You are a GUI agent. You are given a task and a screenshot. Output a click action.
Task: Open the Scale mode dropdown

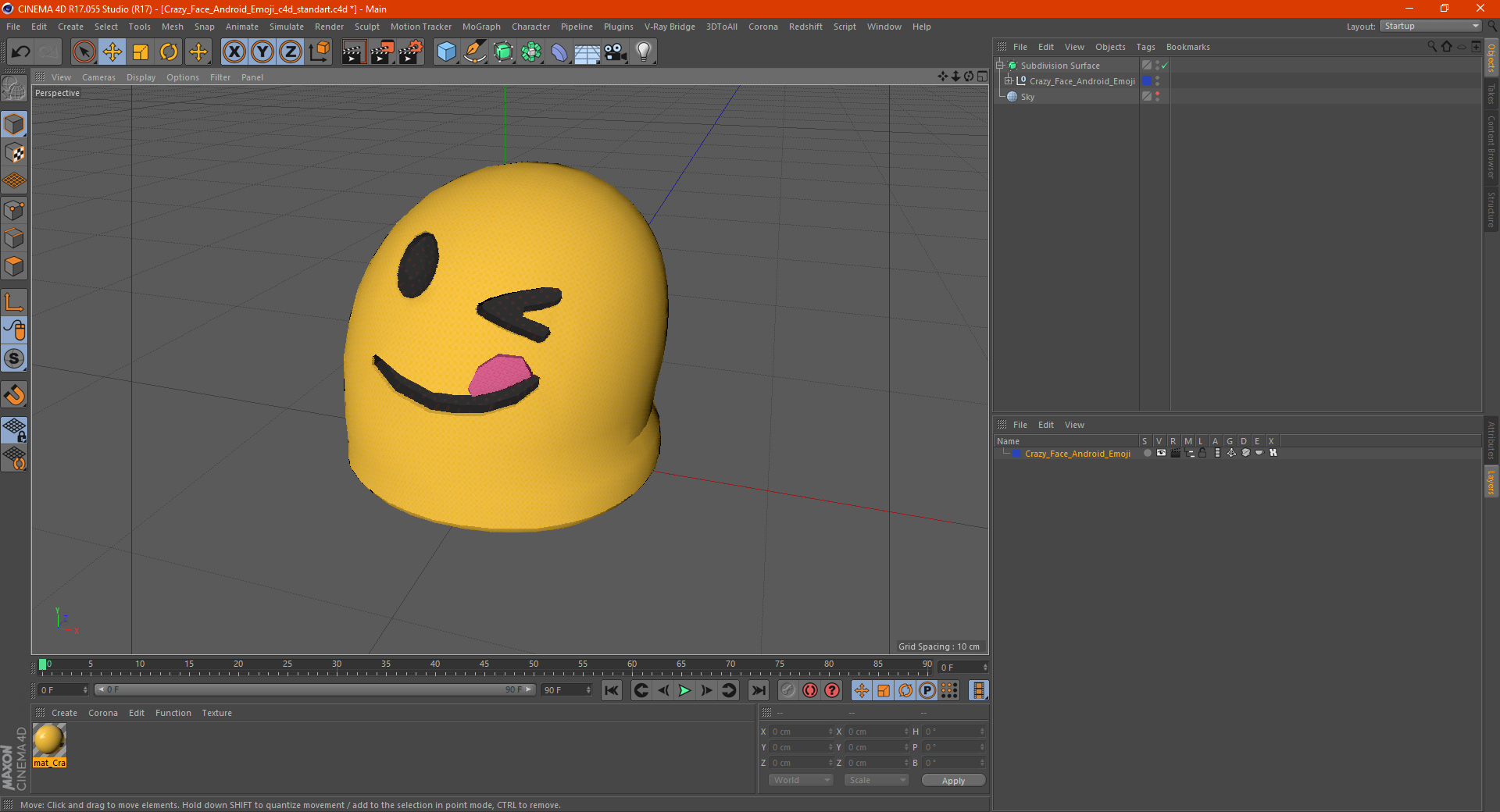[877, 780]
